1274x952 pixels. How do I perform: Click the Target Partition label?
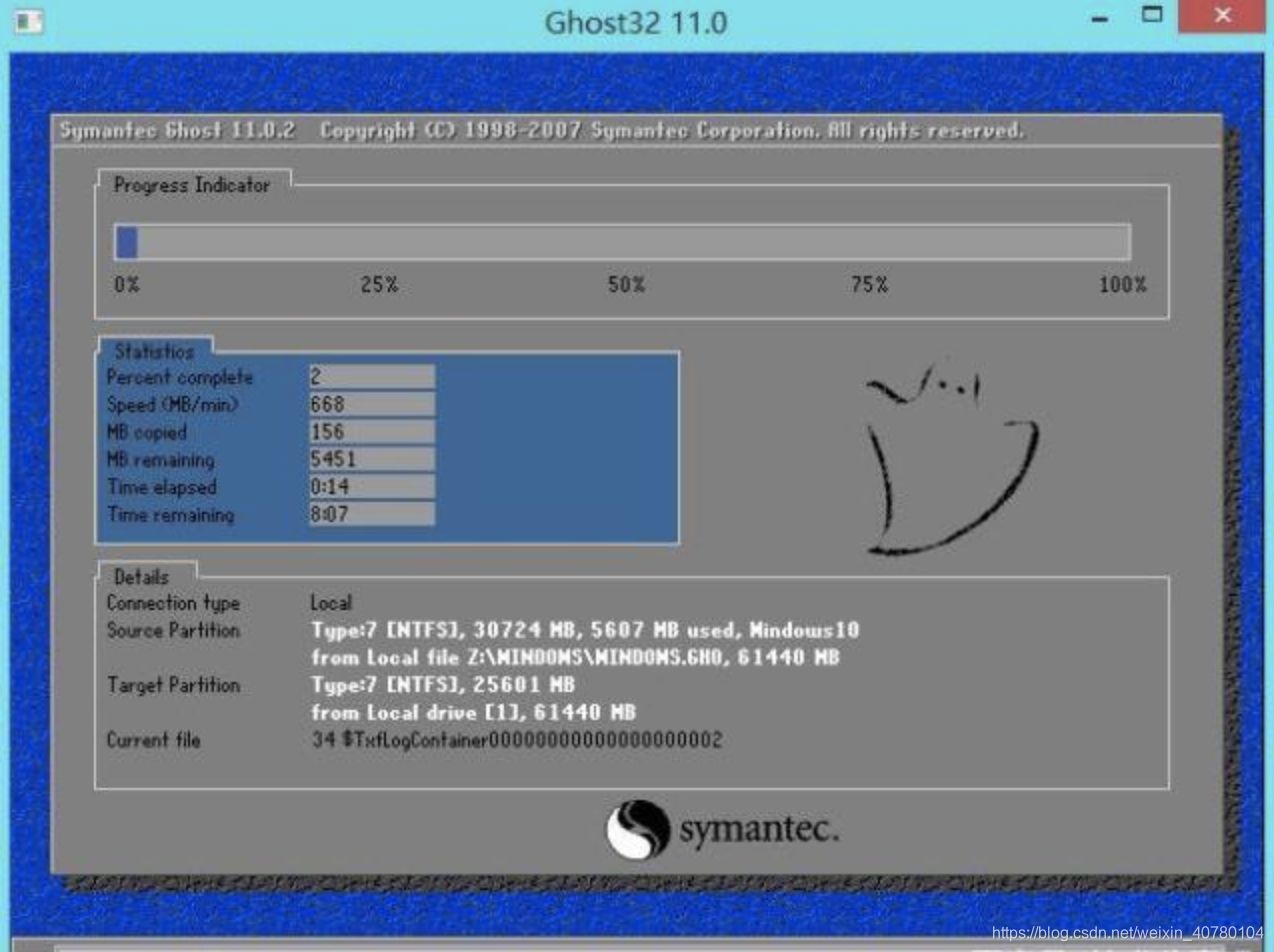173,686
